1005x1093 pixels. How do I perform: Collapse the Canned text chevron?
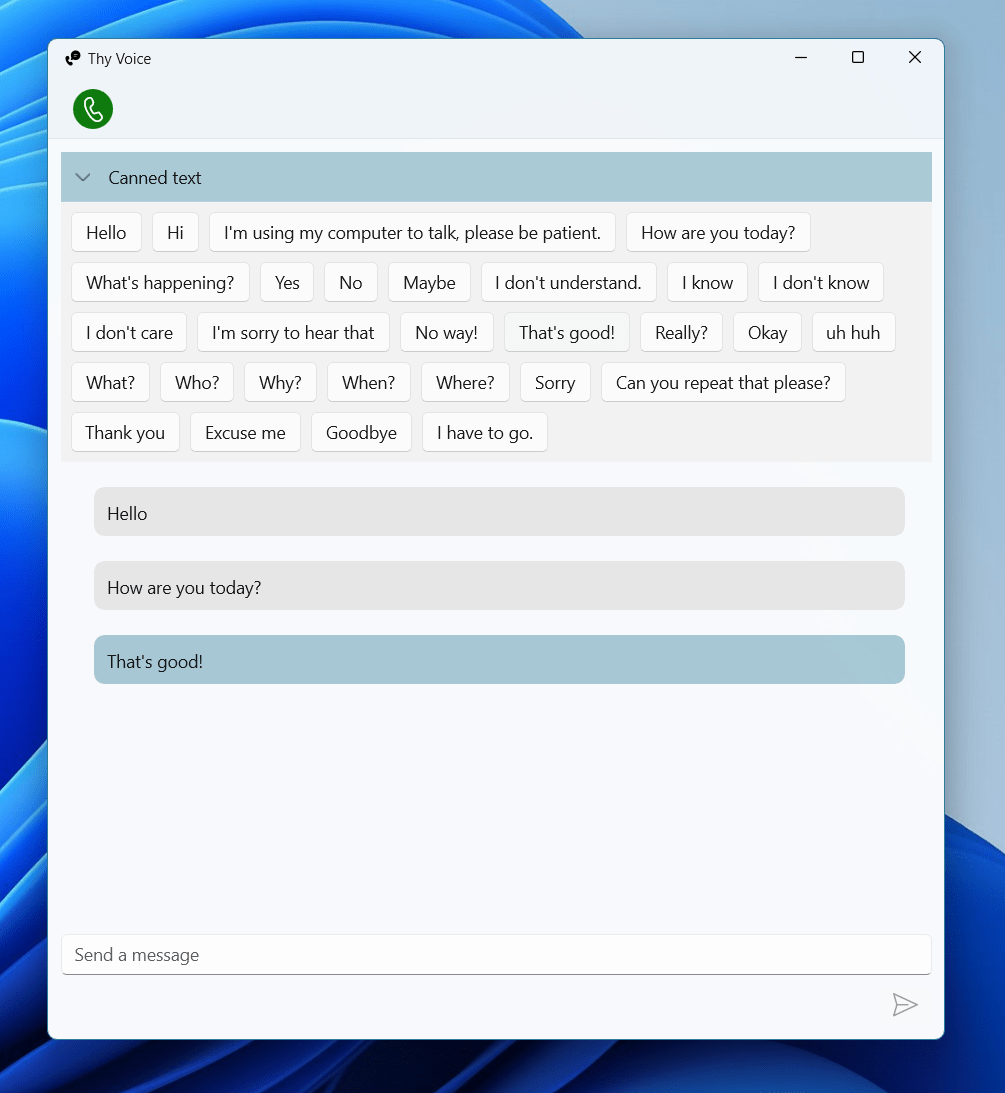click(x=83, y=178)
